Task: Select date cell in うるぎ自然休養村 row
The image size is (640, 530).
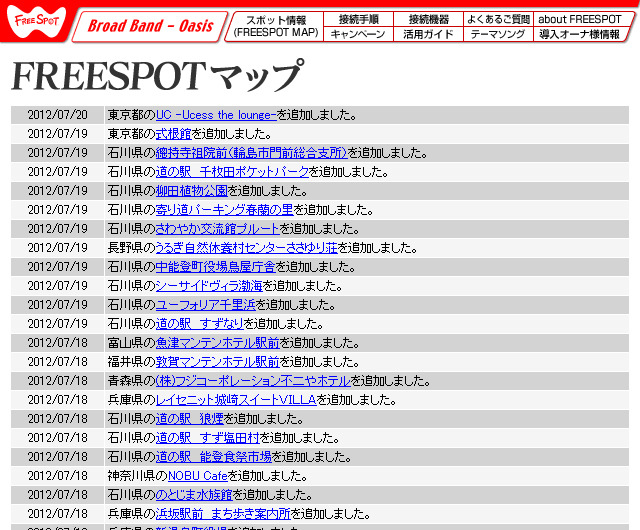Action: (x=58, y=248)
